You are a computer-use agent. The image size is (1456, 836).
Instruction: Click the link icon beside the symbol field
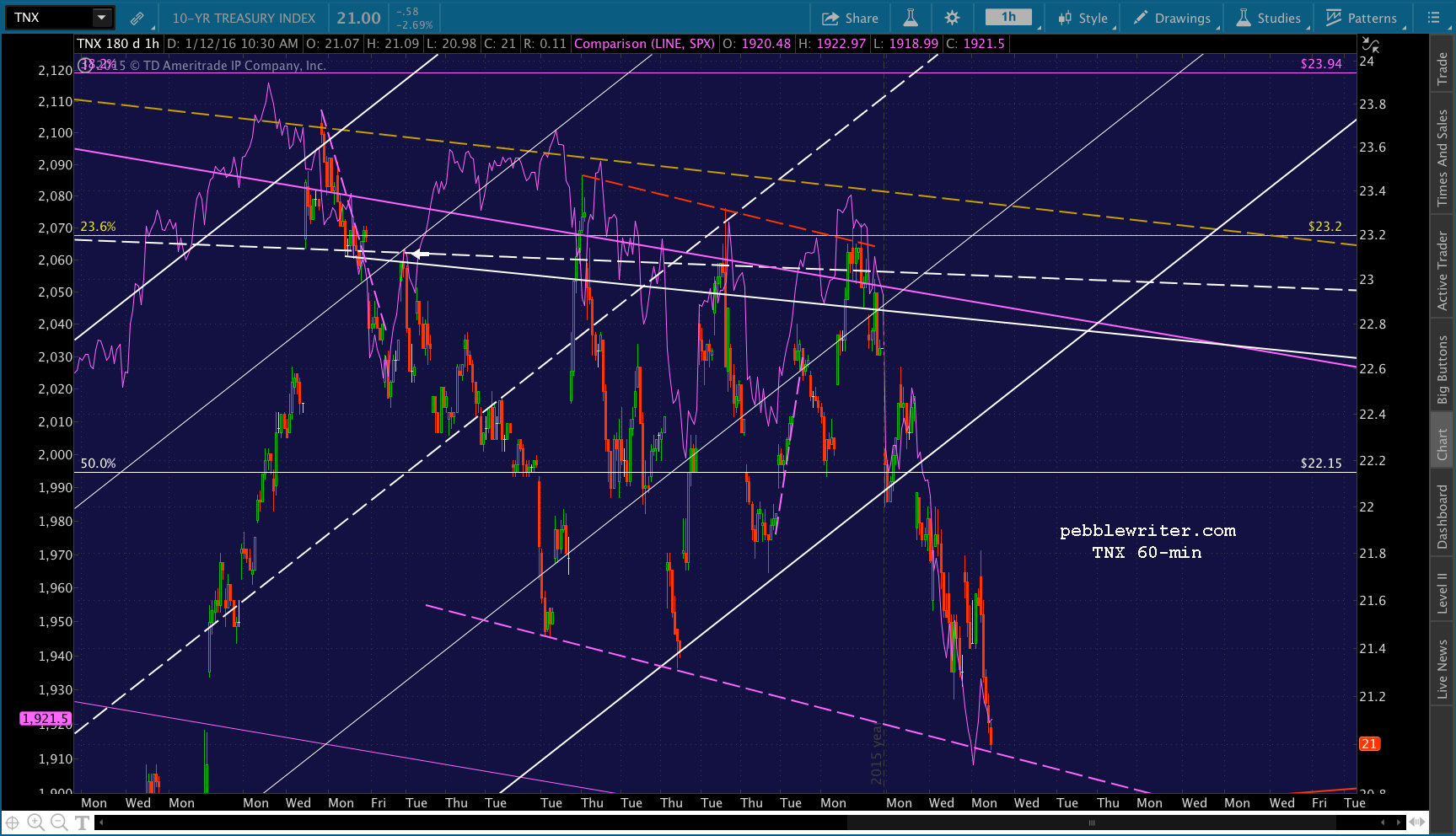(x=137, y=18)
